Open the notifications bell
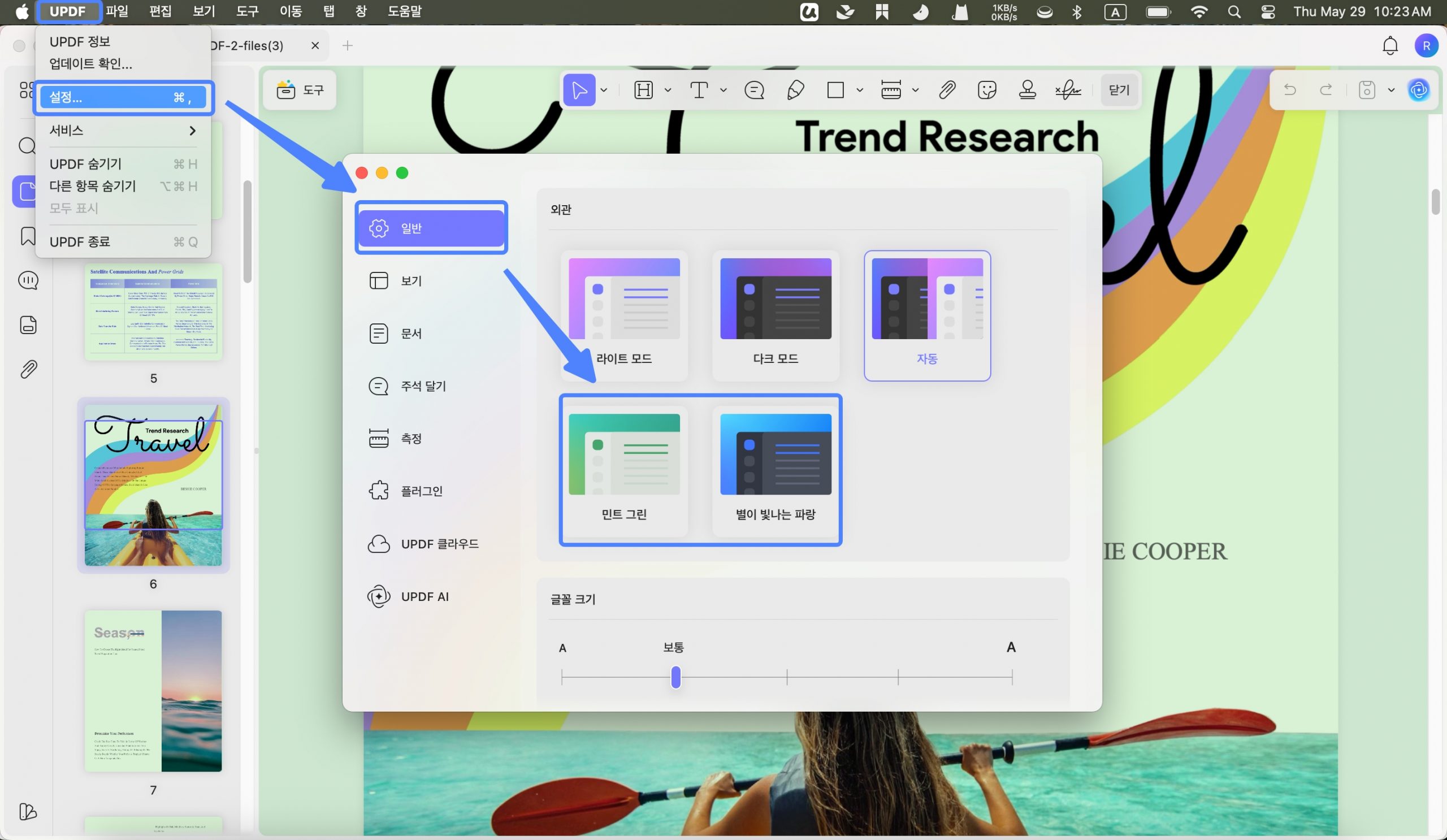 (1389, 45)
